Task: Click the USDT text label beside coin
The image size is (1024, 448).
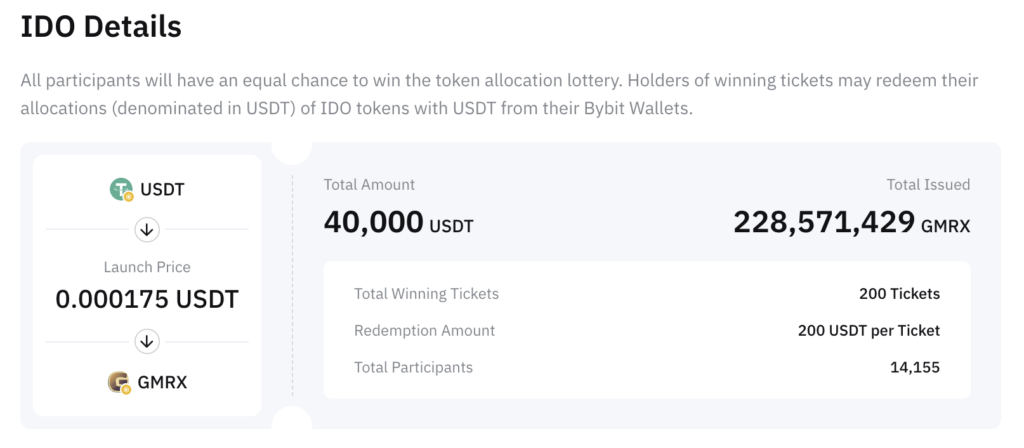Action: click(163, 189)
